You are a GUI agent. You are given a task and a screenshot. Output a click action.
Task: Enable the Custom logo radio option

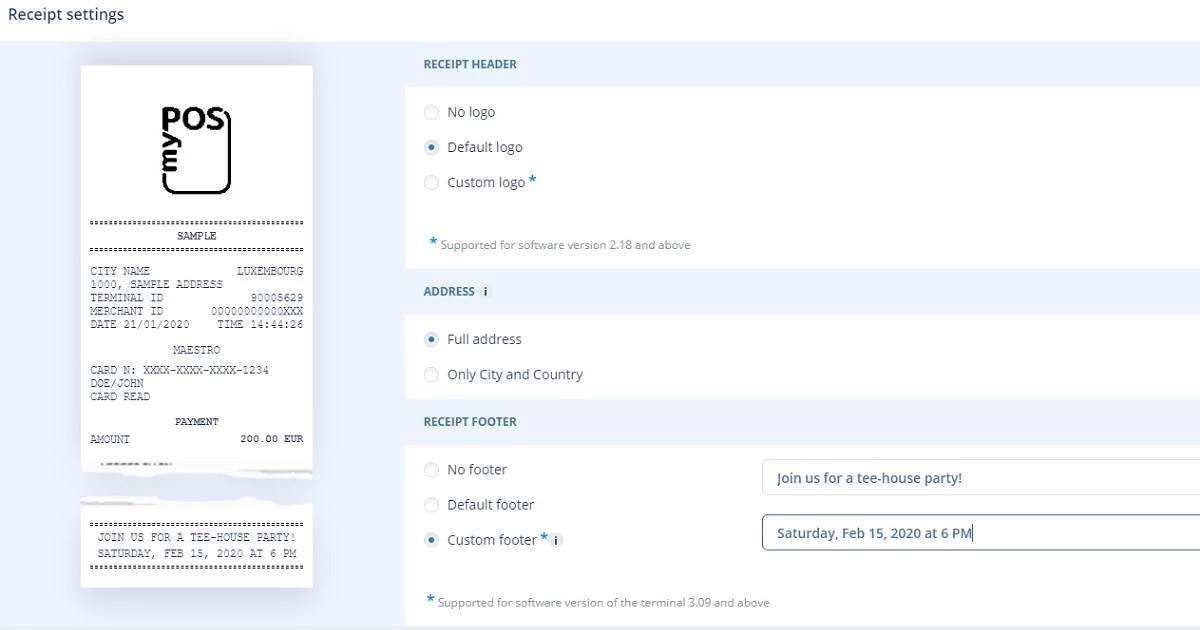click(431, 182)
